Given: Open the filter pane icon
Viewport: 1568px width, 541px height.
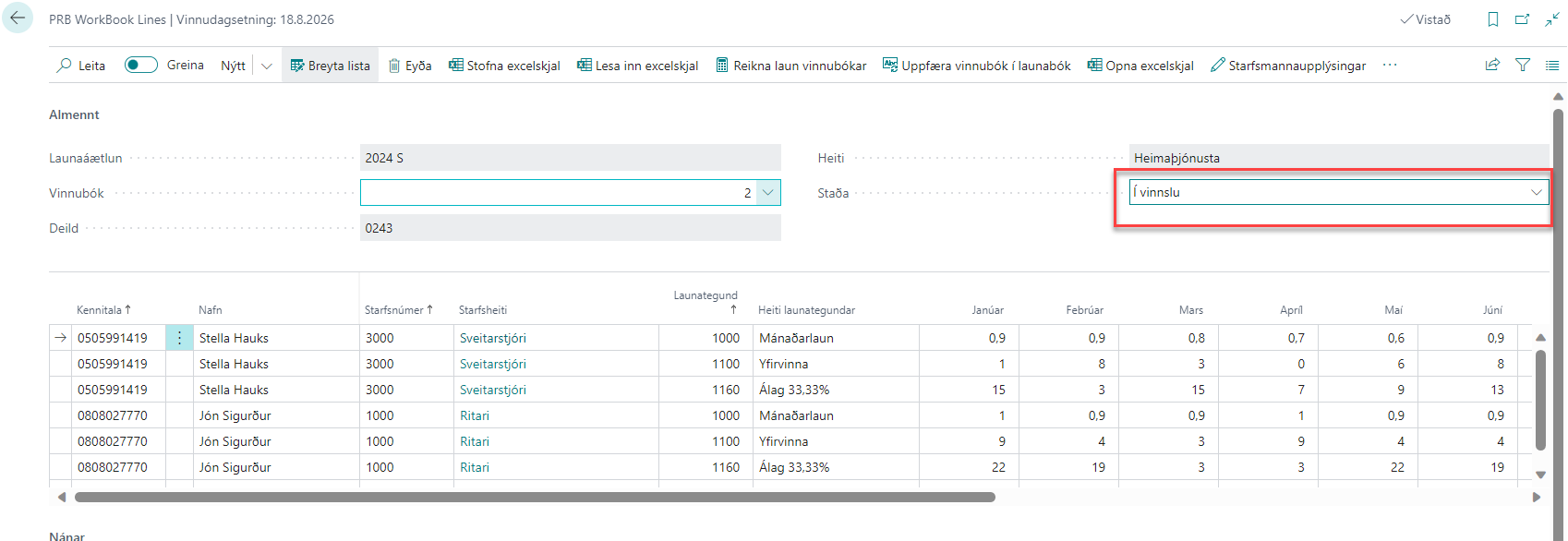Looking at the screenshot, I should (1523, 65).
